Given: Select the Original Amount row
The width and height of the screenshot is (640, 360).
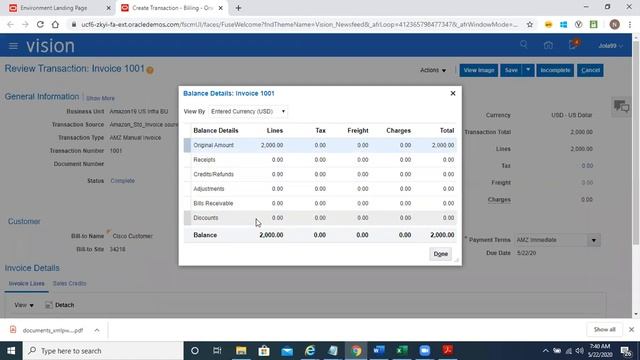Looking at the screenshot, I should (320, 145).
